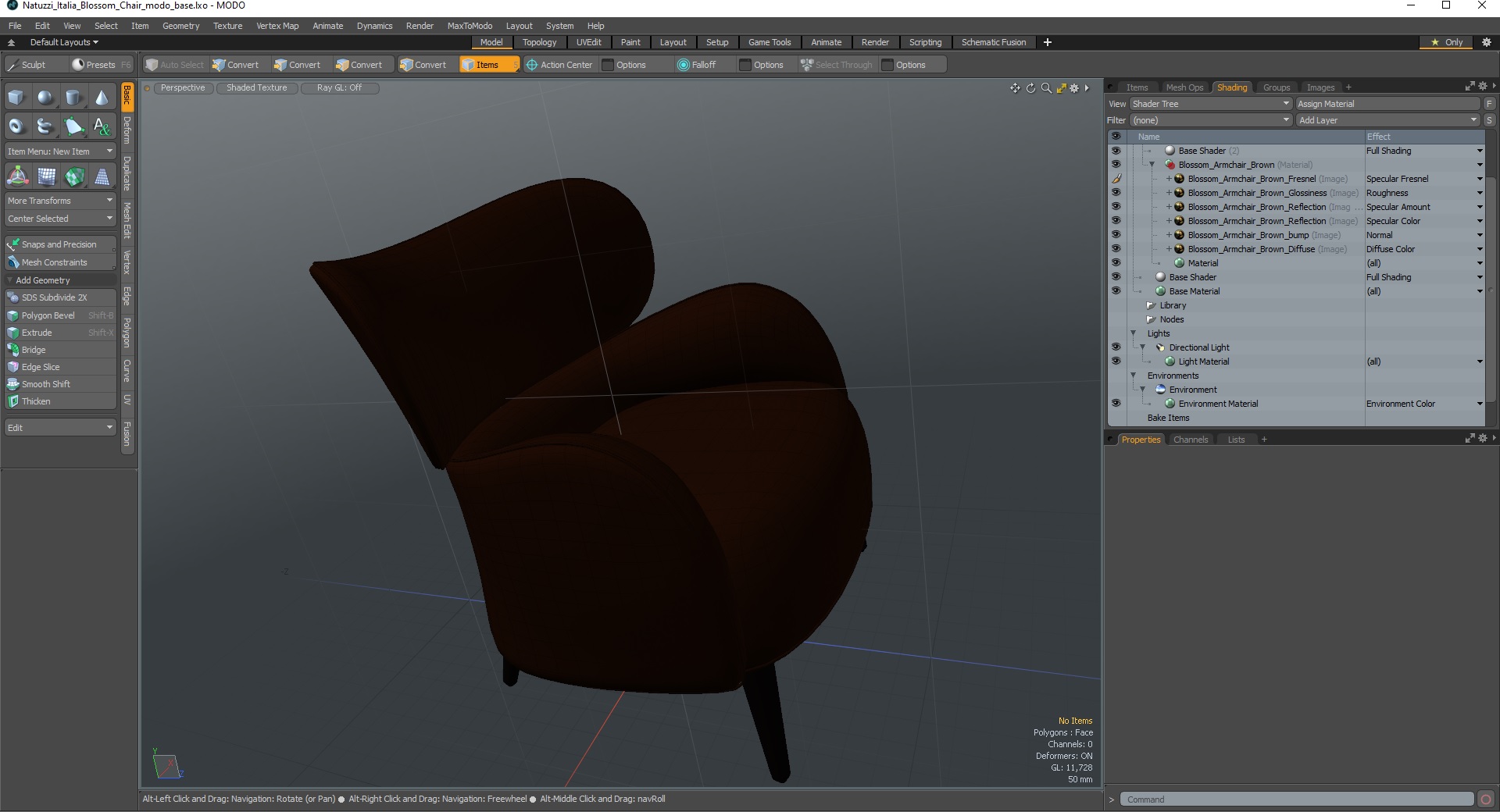Screen dimensions: 1500x812
Task: Click the Snaps and Precision button
Action: pyautogui.click(x=60, y=244)
